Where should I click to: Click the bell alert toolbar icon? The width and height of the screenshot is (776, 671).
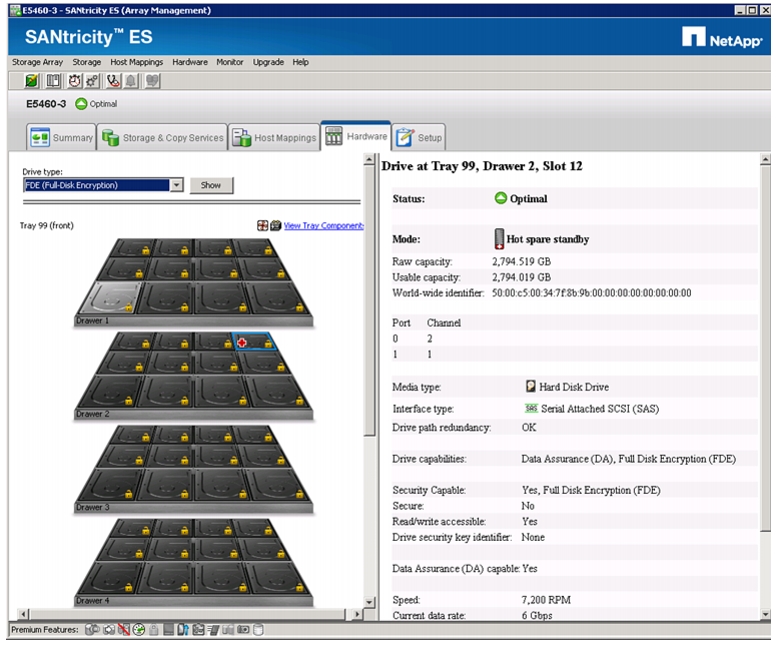click(x=131, y=81)
